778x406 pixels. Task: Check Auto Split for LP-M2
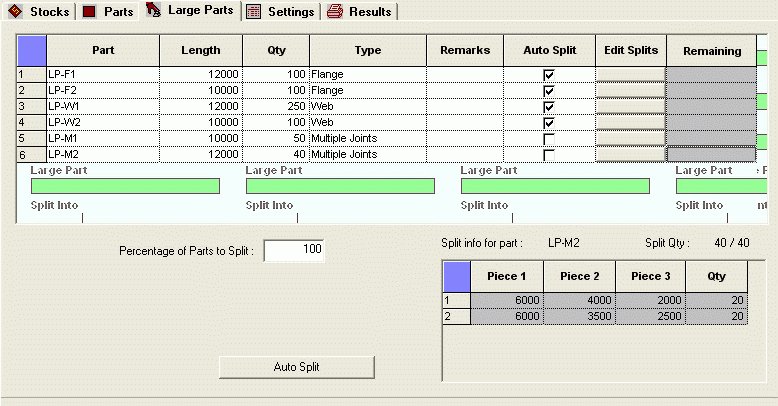[548, 155]
